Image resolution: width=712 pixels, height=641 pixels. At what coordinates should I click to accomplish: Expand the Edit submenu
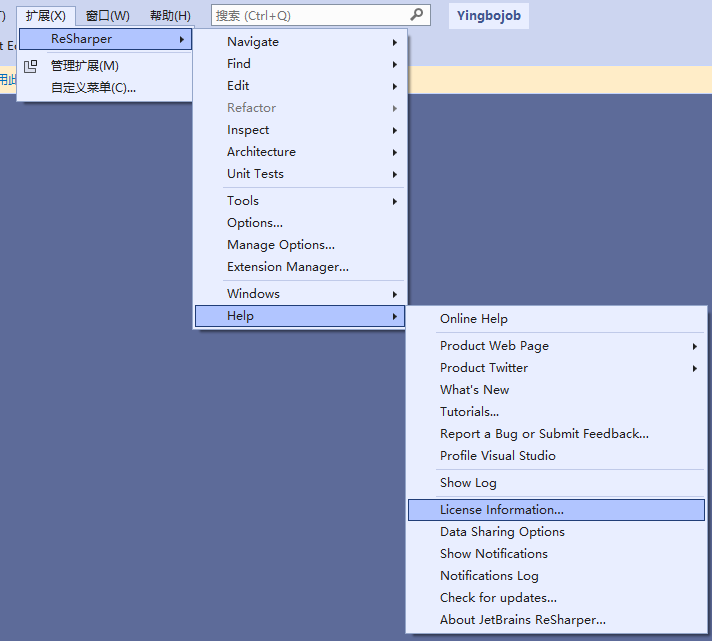(x=300, y=86)
